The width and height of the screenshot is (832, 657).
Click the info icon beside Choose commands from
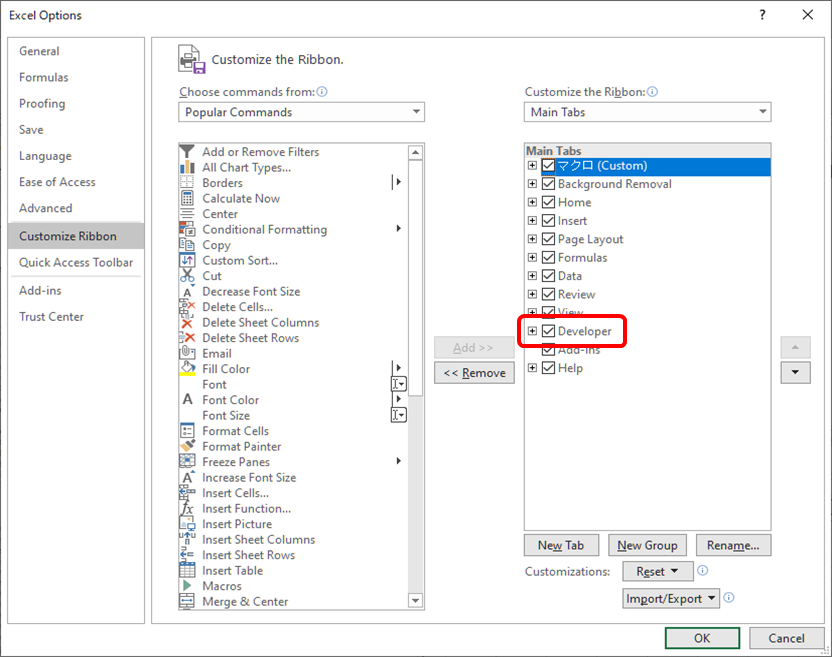click(322, 92)
